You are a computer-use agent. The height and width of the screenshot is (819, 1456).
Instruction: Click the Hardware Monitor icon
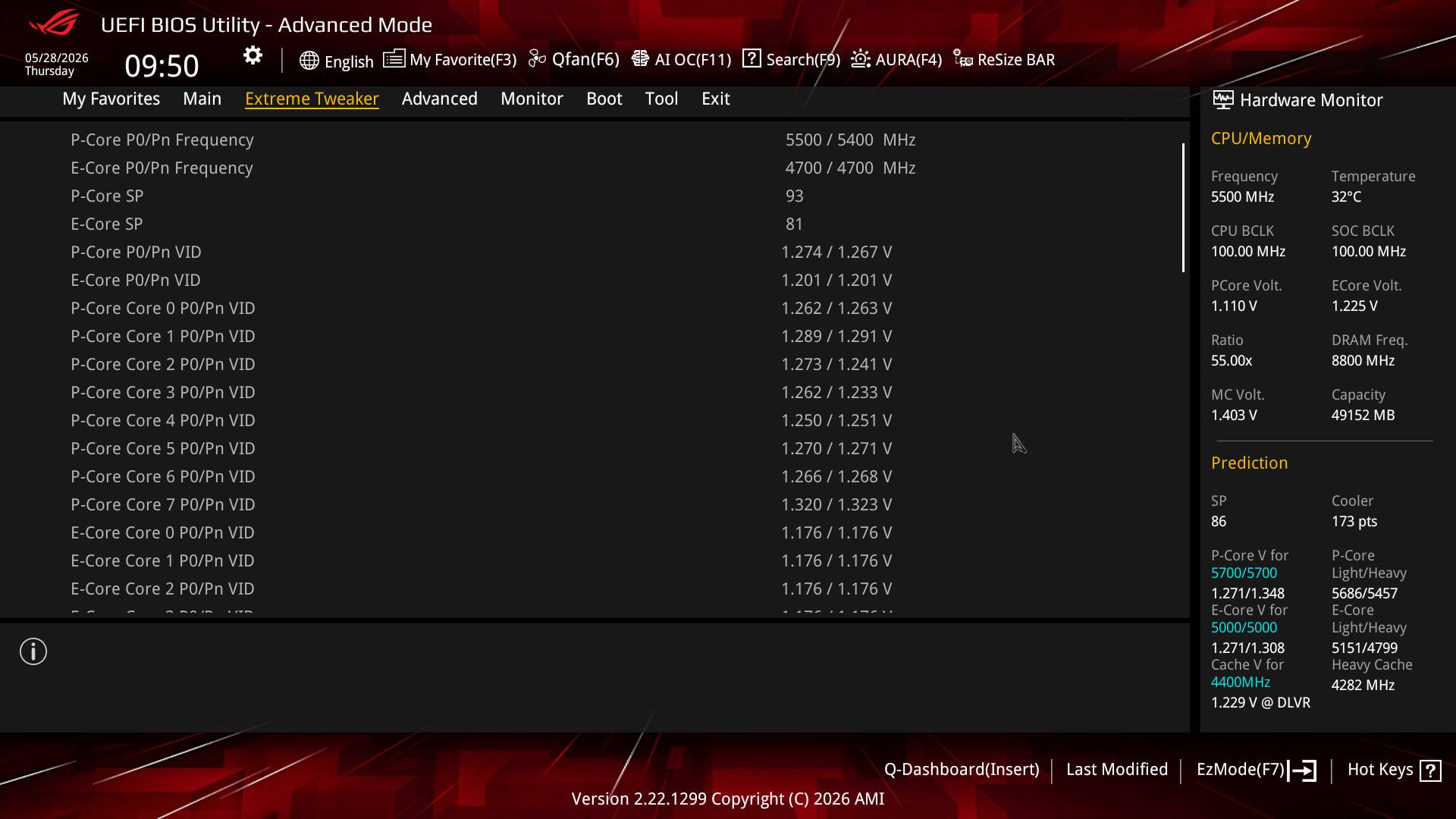(x=1222, y=99)
